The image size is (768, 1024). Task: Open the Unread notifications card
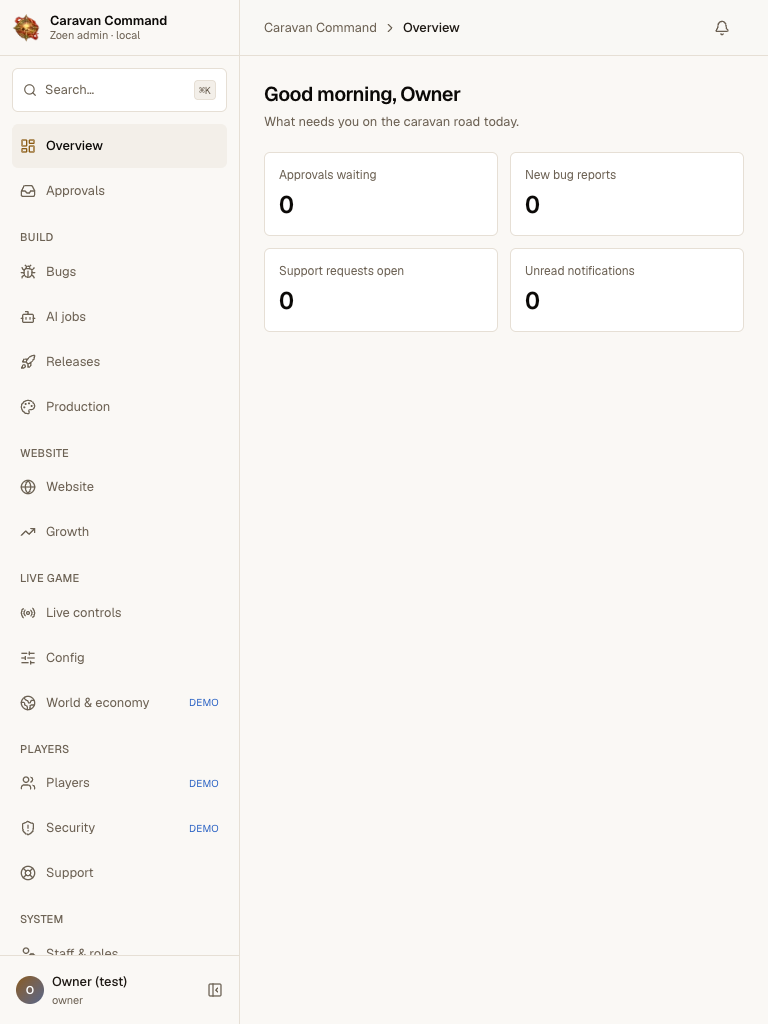click(x=627, y=290)
